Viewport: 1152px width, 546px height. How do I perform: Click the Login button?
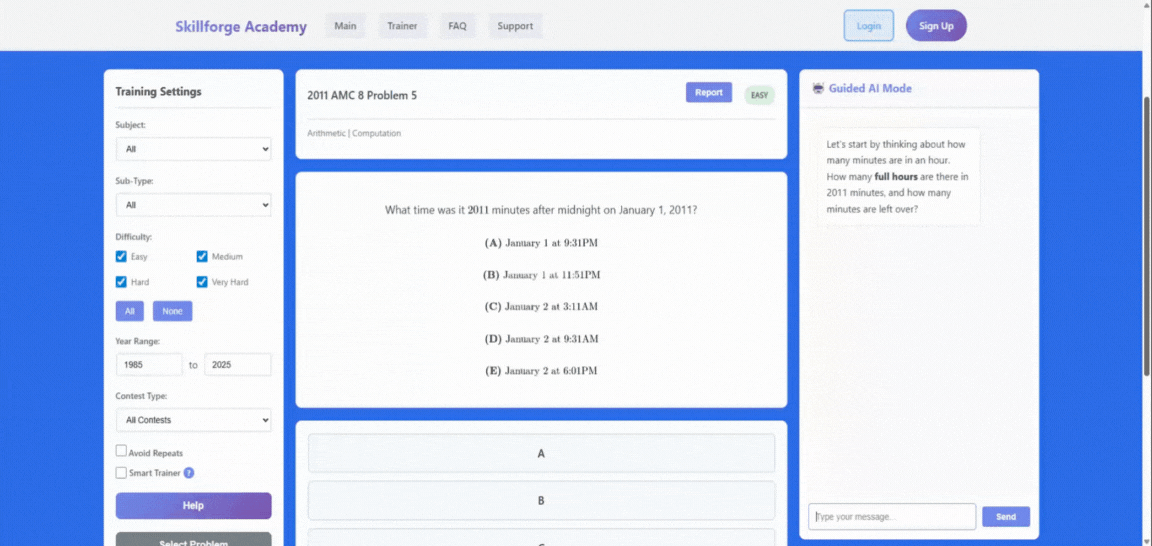pyautogui.click(x=868, y=26)
